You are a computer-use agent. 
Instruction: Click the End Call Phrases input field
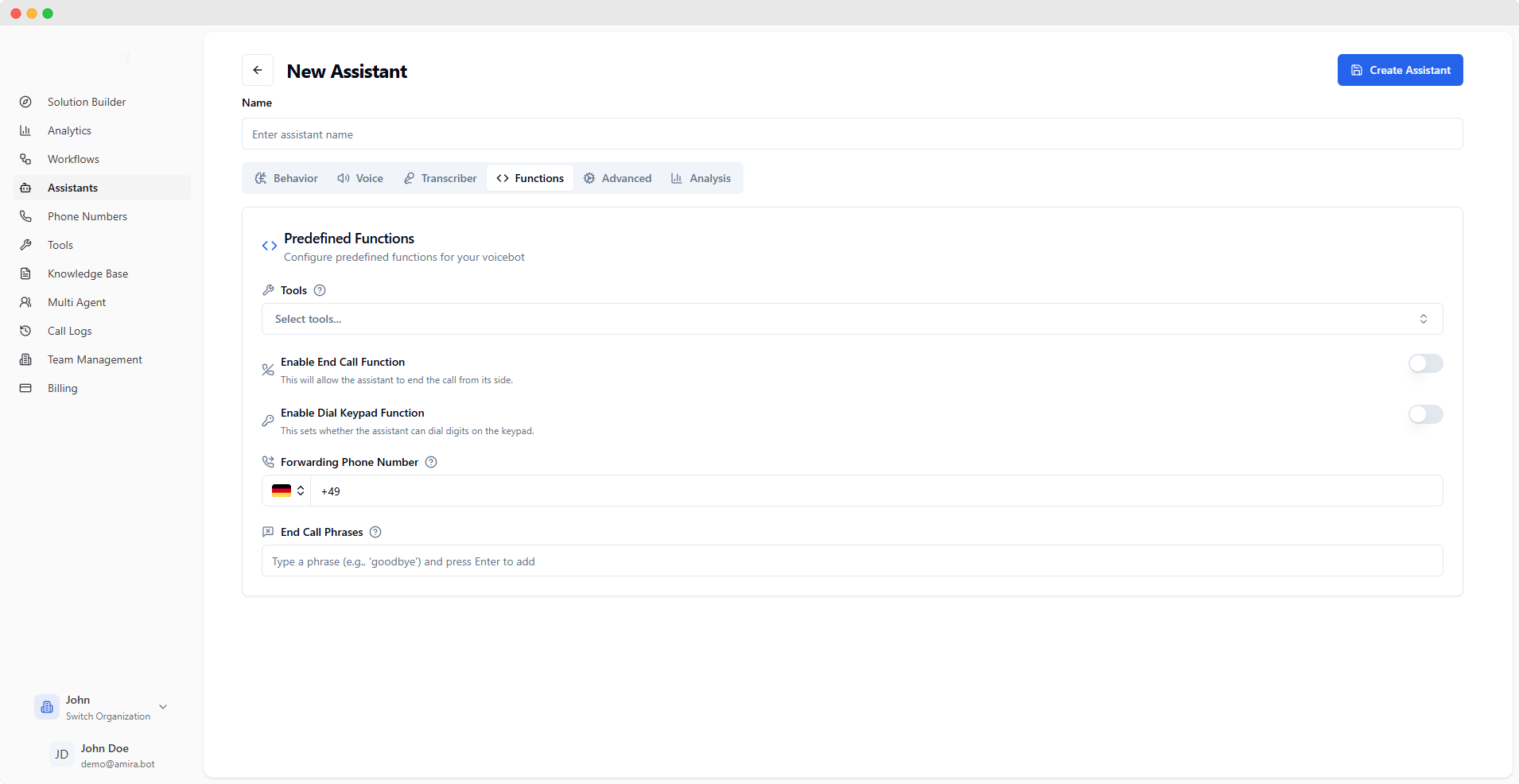tap(853, 561)
